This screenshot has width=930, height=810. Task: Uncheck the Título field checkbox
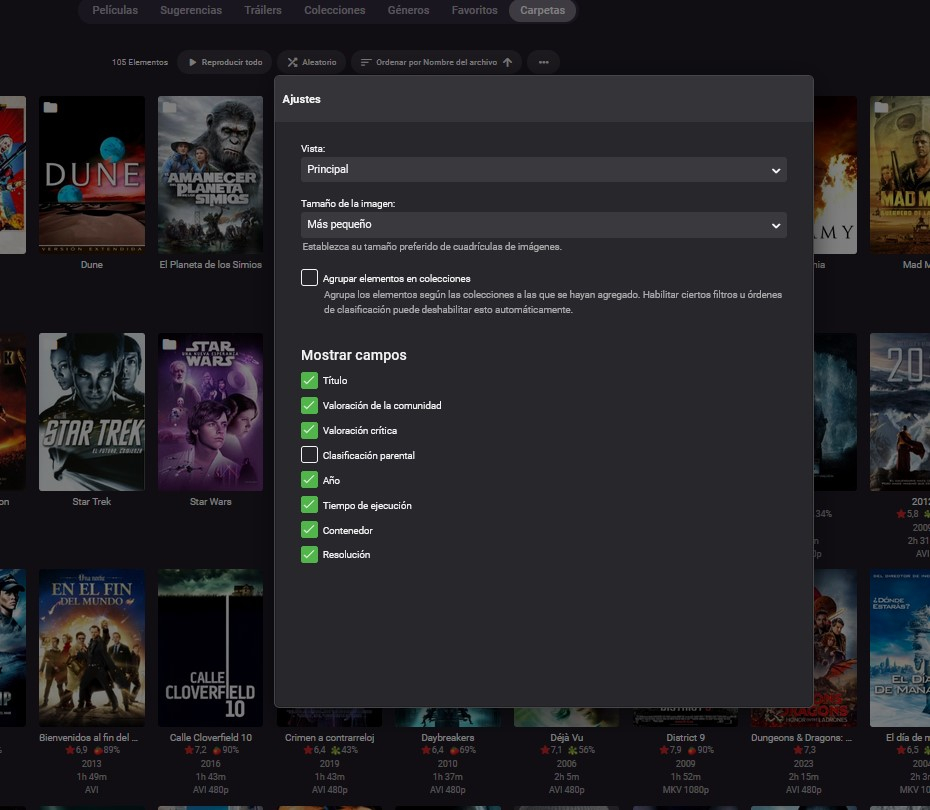310,380
